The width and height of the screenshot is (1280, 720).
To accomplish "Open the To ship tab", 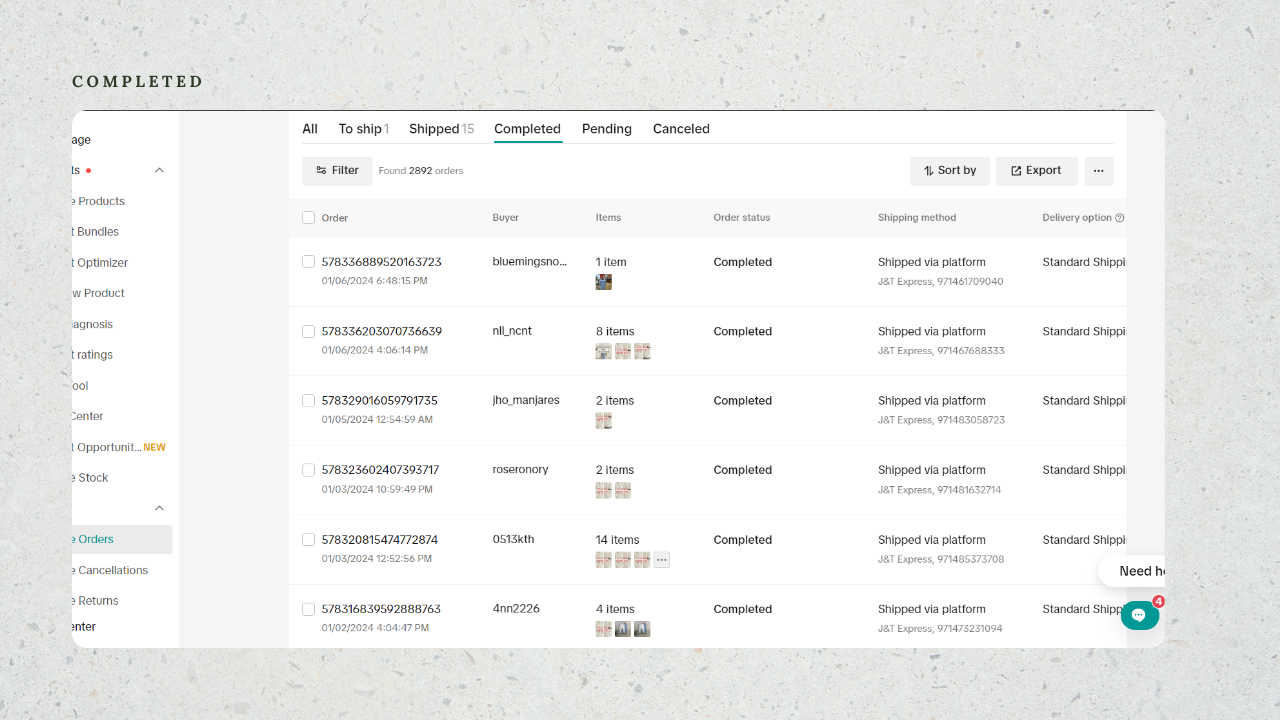I will pos(364,129).
